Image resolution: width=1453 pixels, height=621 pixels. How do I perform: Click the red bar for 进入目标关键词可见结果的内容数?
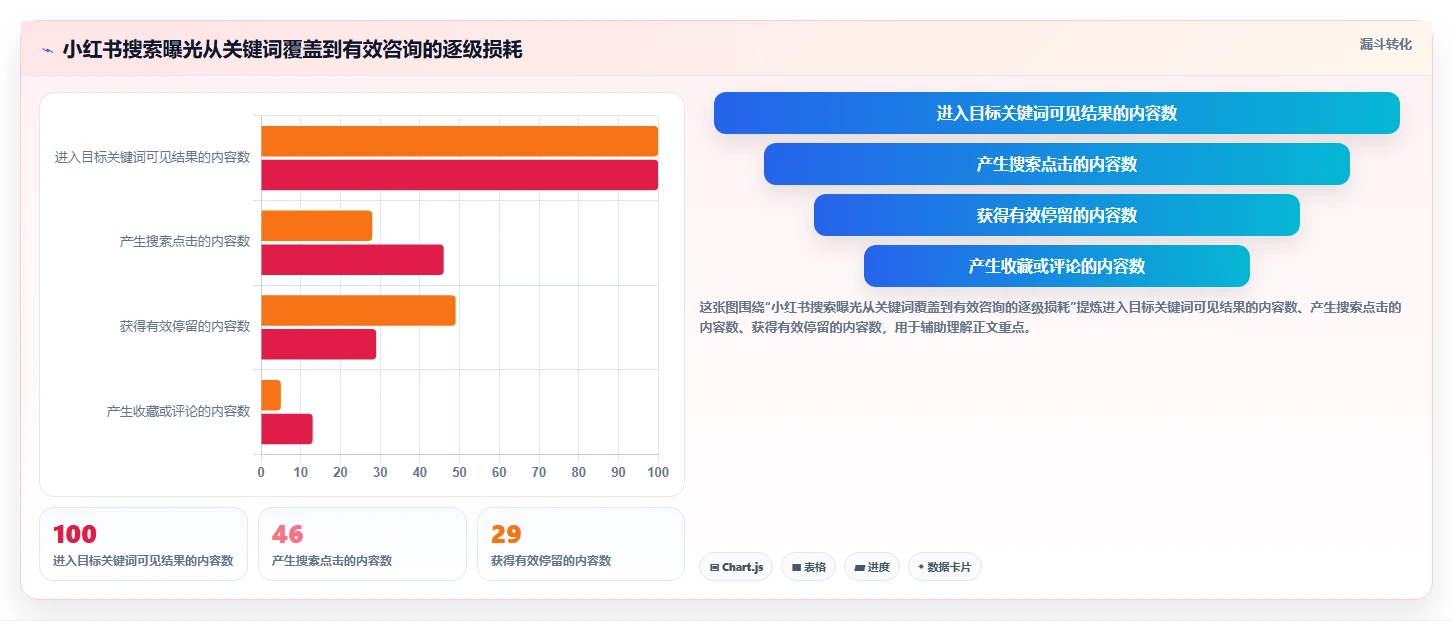[460, 175]
